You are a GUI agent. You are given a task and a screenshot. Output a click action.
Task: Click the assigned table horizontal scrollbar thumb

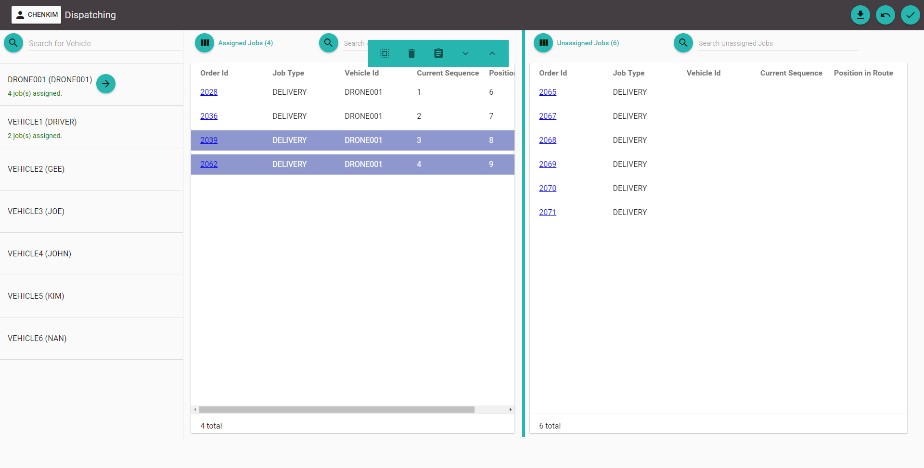pos(336,410)
